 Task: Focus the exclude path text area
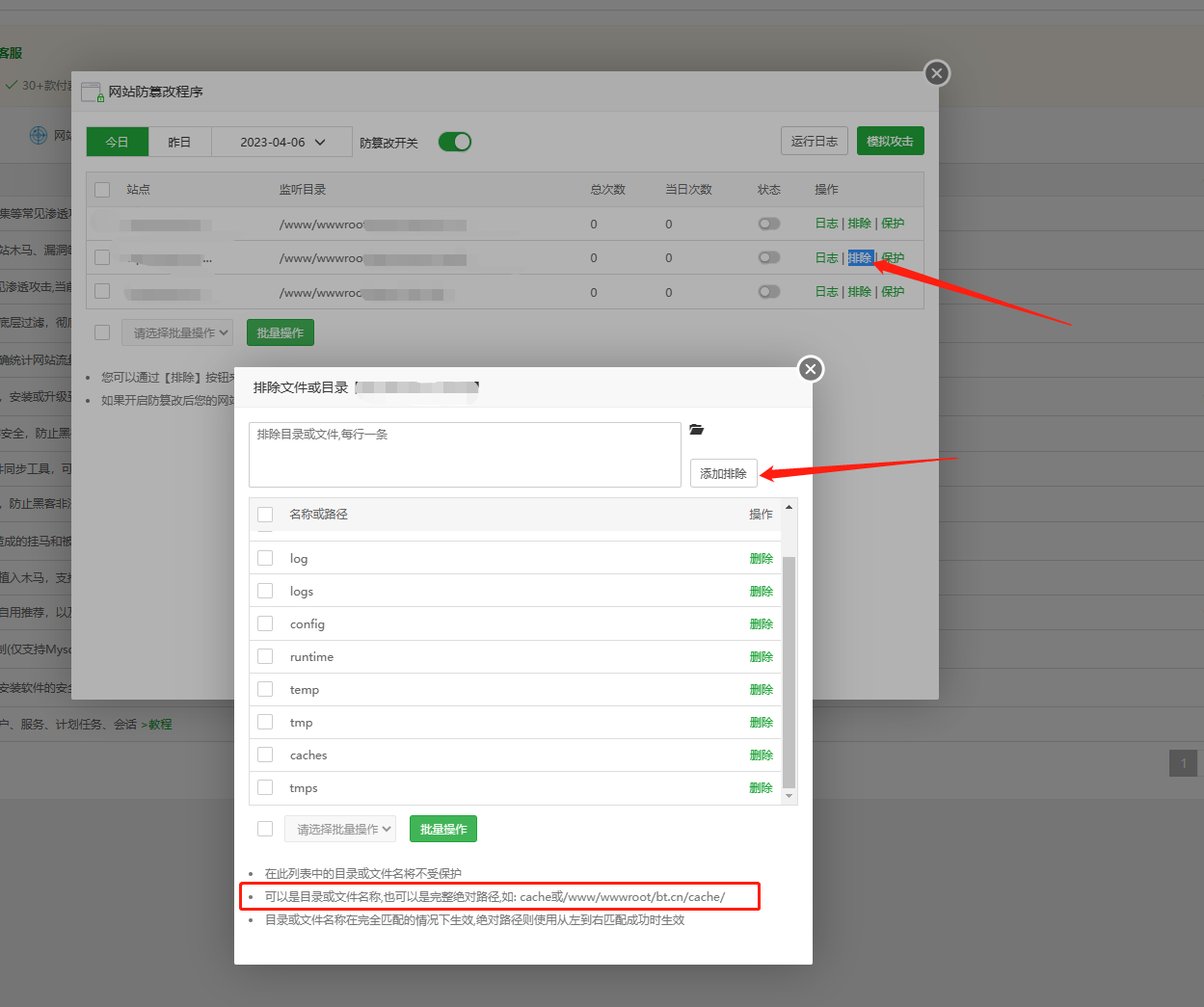[x=465, y=455]
